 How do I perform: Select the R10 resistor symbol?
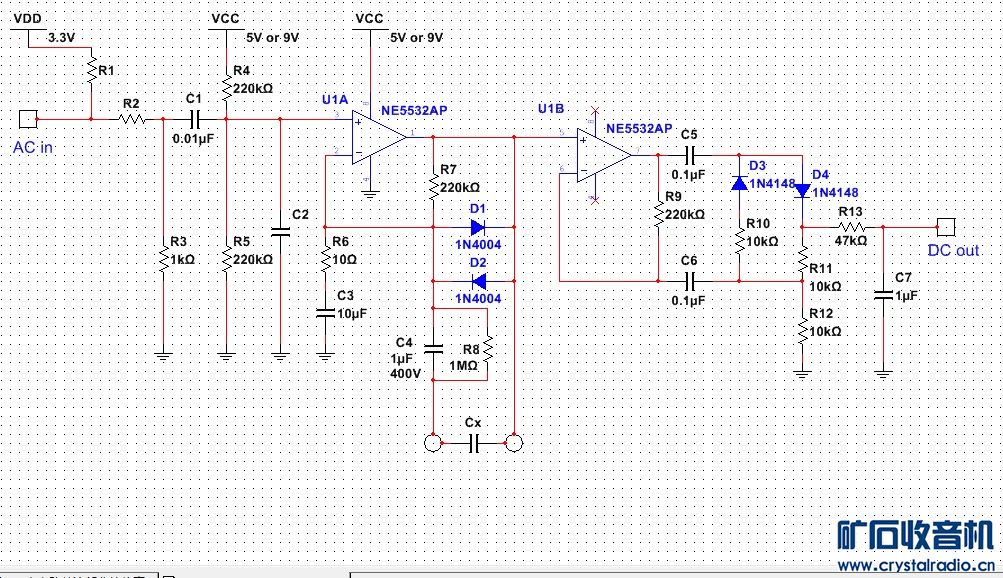739,241
